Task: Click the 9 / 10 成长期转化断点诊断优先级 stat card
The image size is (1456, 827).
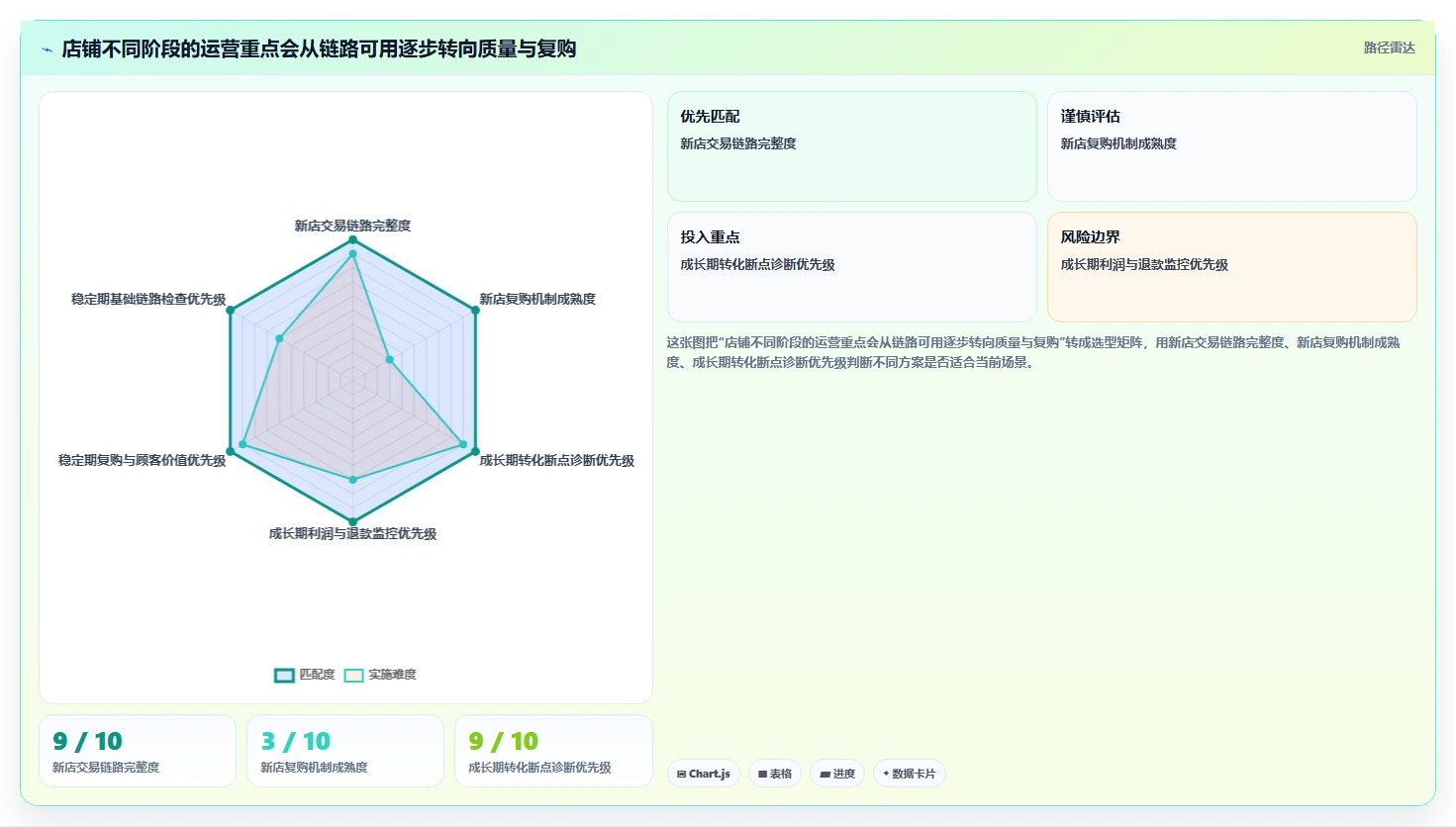Action: 553,751
